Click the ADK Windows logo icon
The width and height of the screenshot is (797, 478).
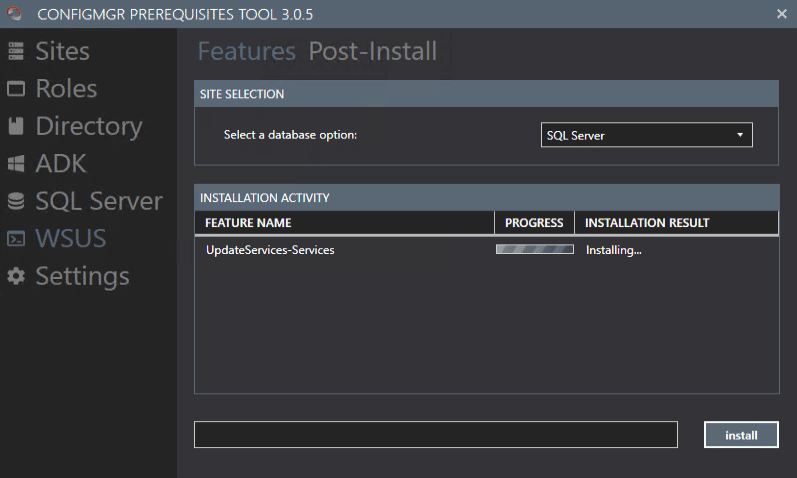(16, 164)
